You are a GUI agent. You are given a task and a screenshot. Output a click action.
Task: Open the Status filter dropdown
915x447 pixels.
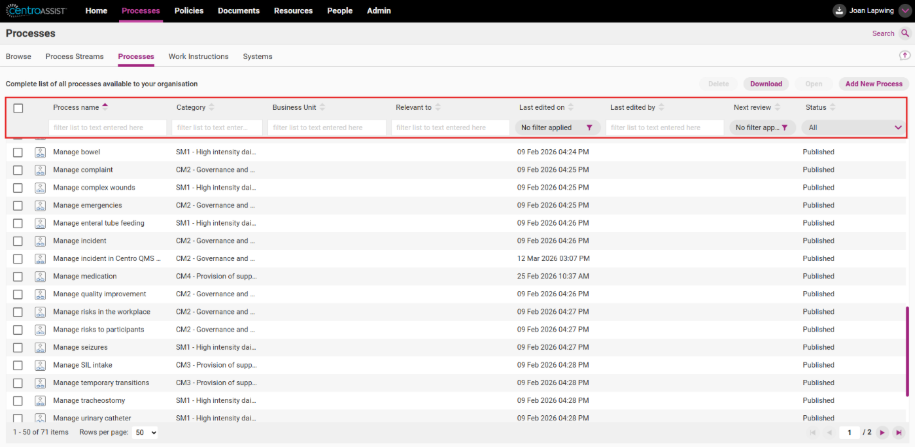(x=854, y=127)
